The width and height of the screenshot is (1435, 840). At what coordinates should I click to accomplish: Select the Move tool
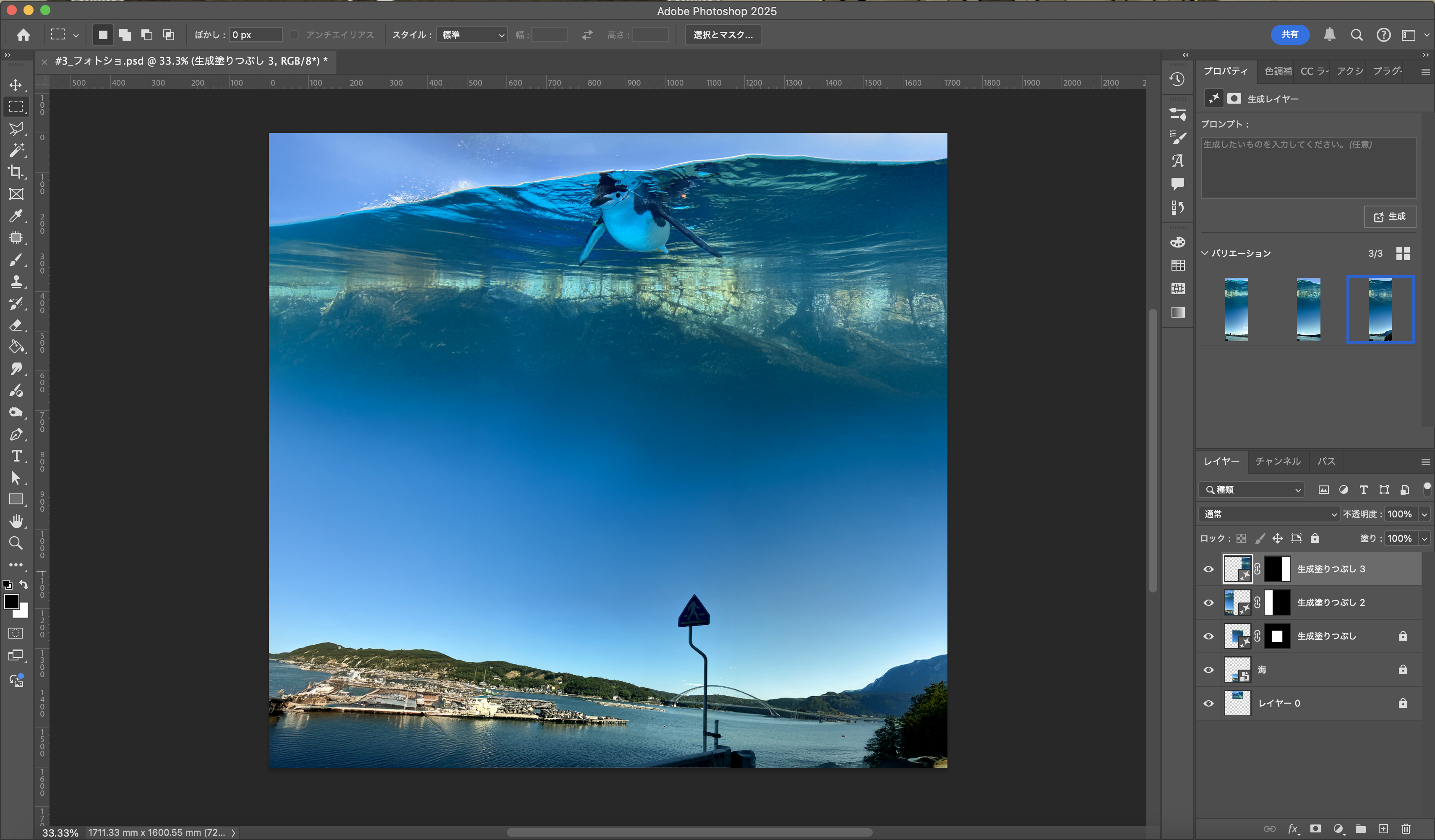pyautogui.click(x=16, y=85)
